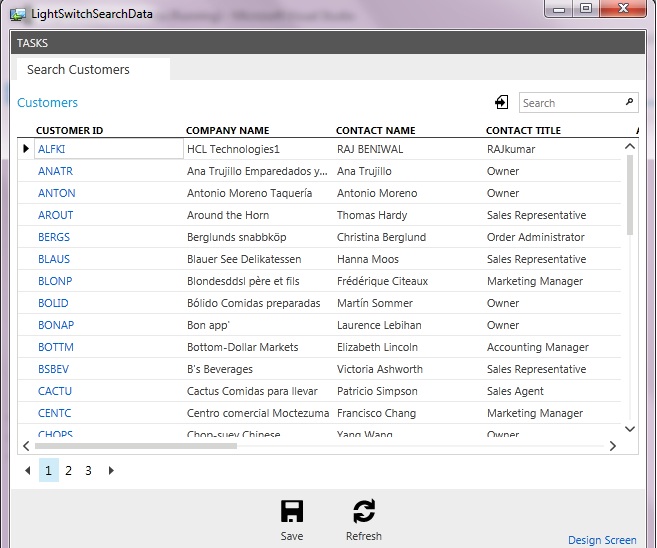Select the RAJ BENIWAL contact cell
The image size is (657, 548).
point(370,149)
